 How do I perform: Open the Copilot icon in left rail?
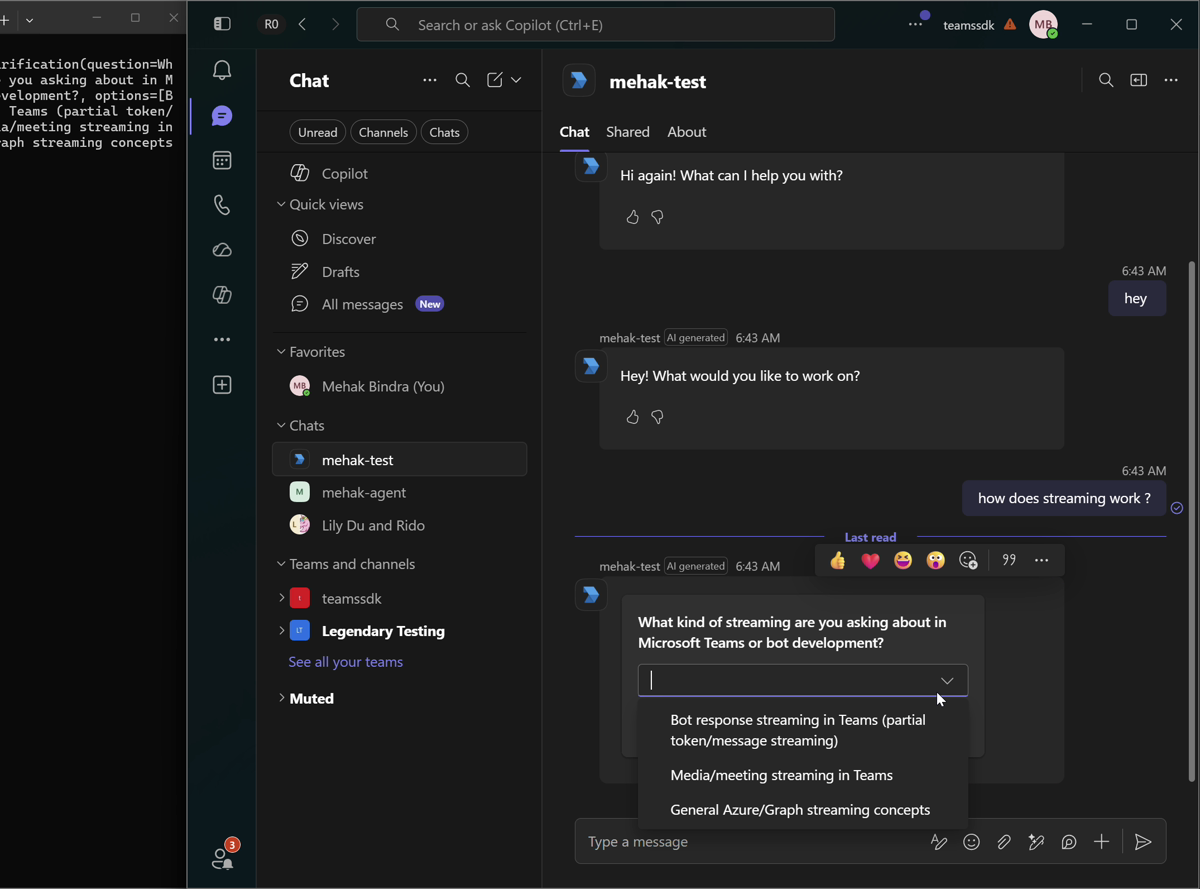click(x=222, y=294)
